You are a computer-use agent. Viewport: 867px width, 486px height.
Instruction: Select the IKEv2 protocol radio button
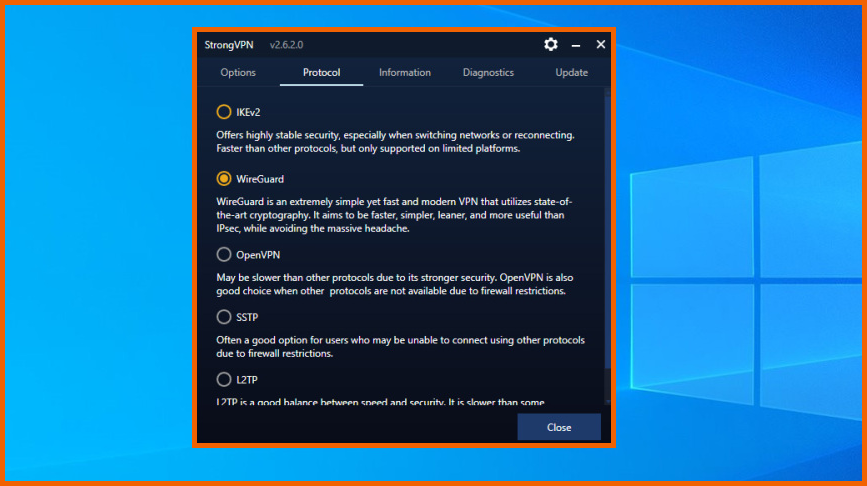[223, 112]
